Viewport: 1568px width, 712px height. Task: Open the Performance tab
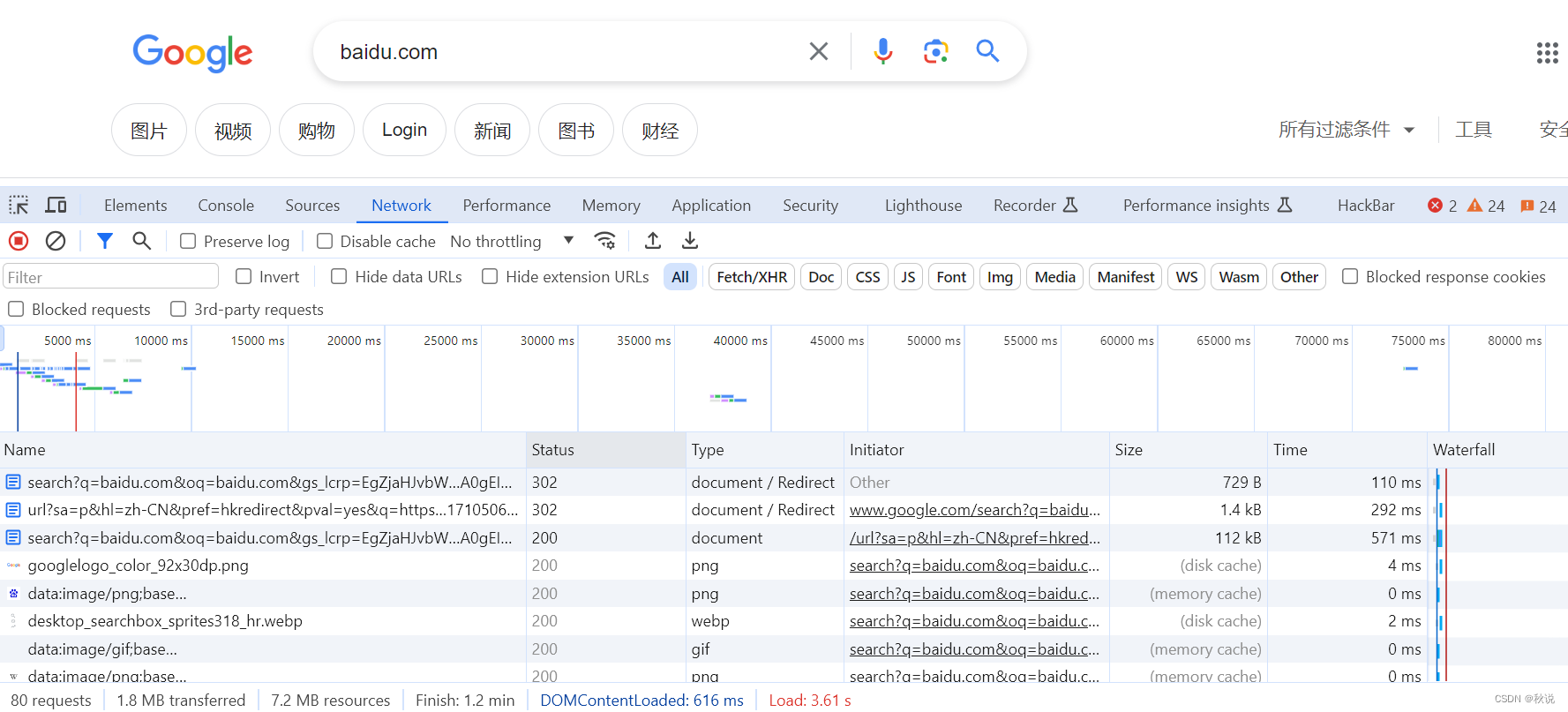506,206
